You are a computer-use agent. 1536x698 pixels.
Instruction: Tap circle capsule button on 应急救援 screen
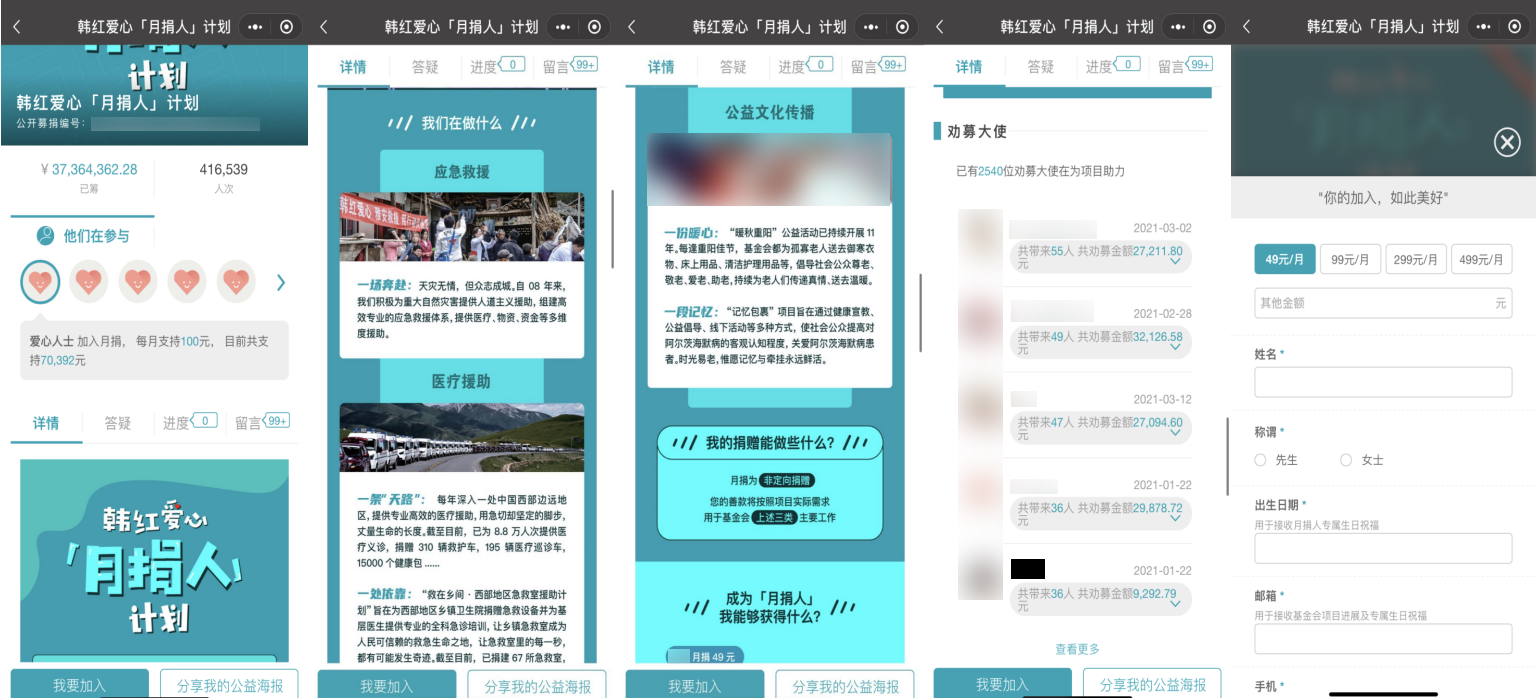[x=595, y=27]
